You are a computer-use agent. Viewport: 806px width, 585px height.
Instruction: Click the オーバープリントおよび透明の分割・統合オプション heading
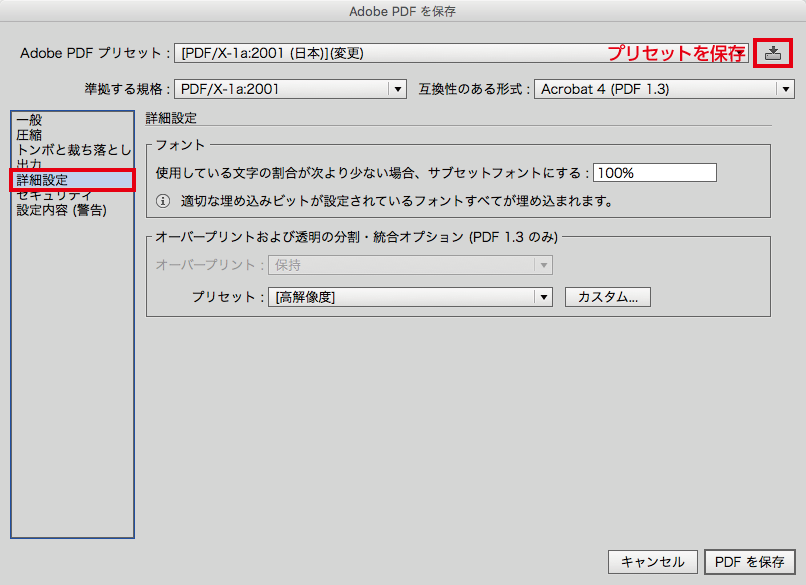coord(356,237)
